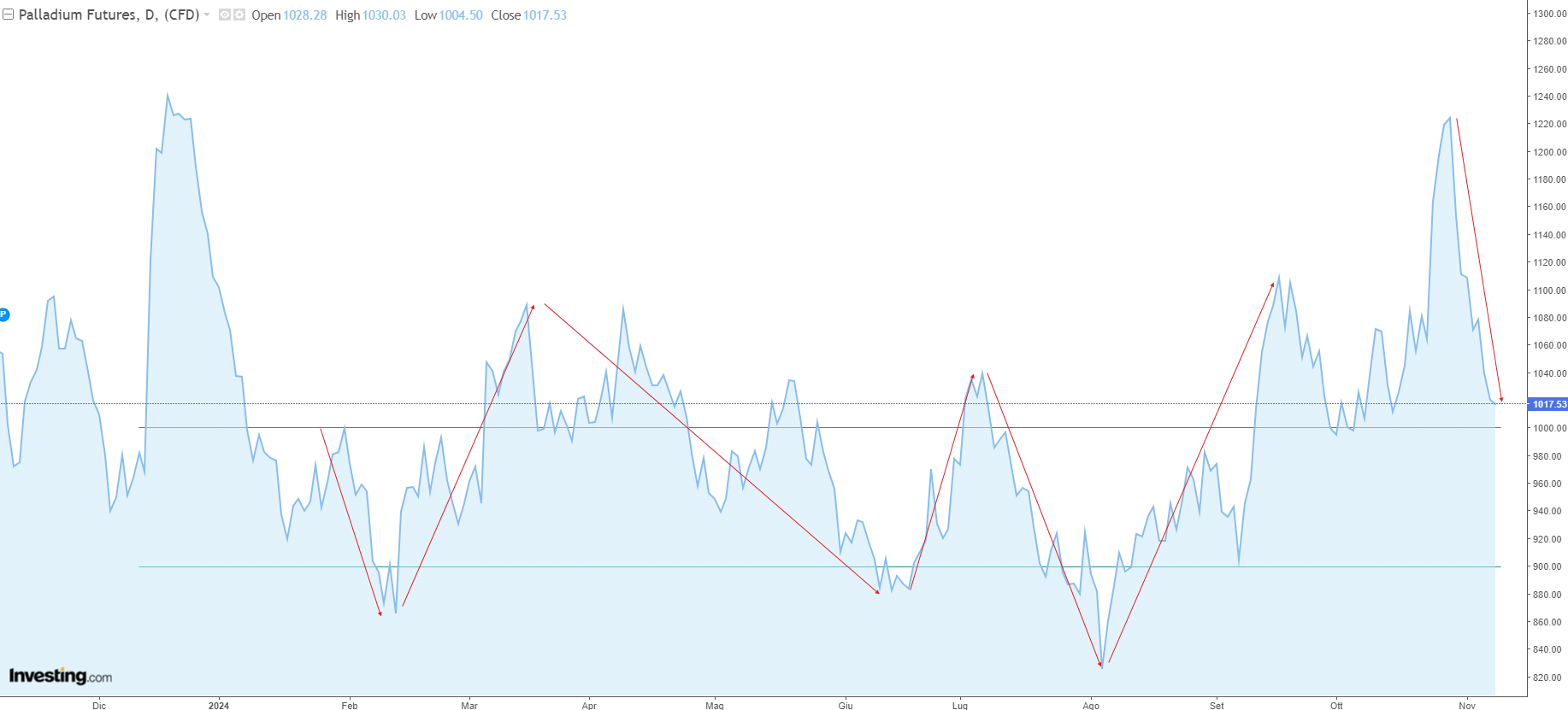Click the 1300.00 price axis label

click(x=1549, y=14)
